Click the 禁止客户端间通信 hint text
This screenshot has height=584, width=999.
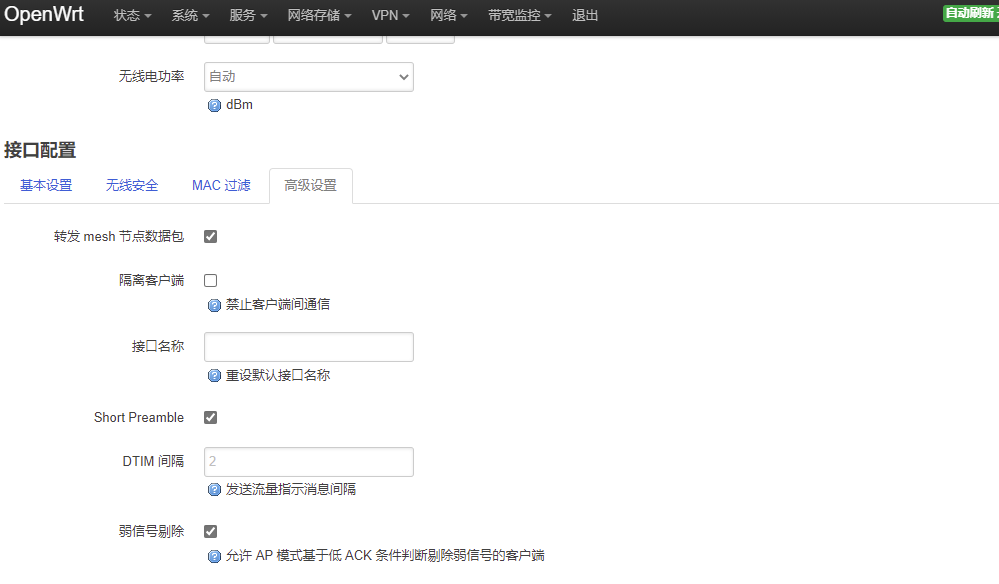278,304
